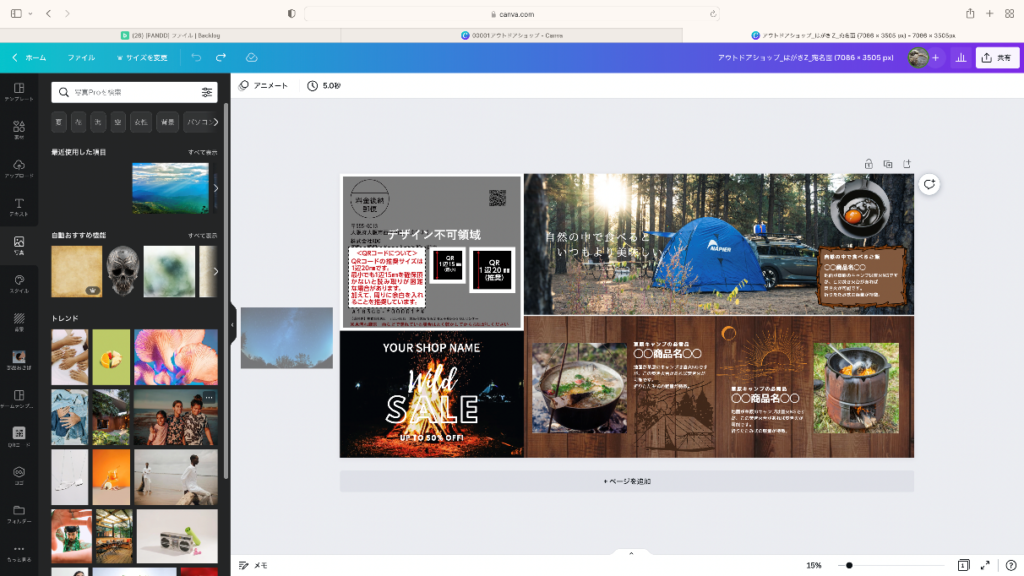The image size is (1024, 576).
Task: Open the grid view page icon
Action: pos(963,566)
